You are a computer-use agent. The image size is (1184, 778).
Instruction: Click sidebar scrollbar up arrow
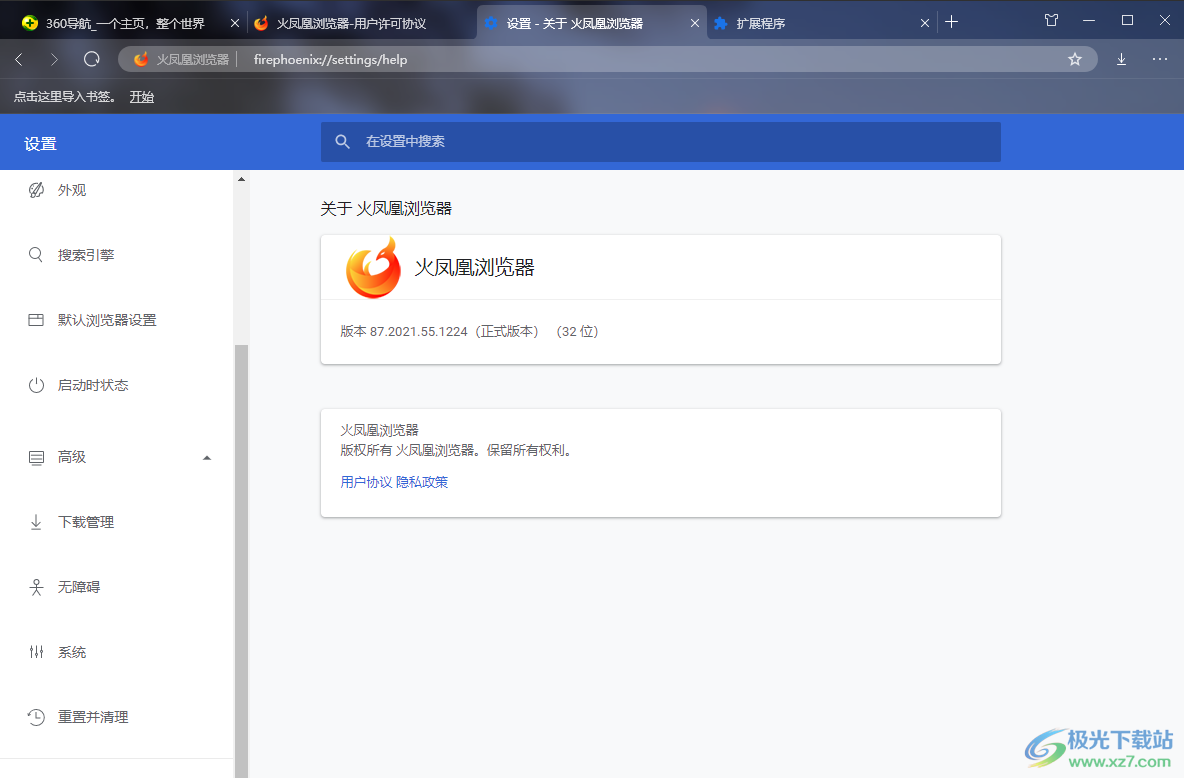pos(242,179)
